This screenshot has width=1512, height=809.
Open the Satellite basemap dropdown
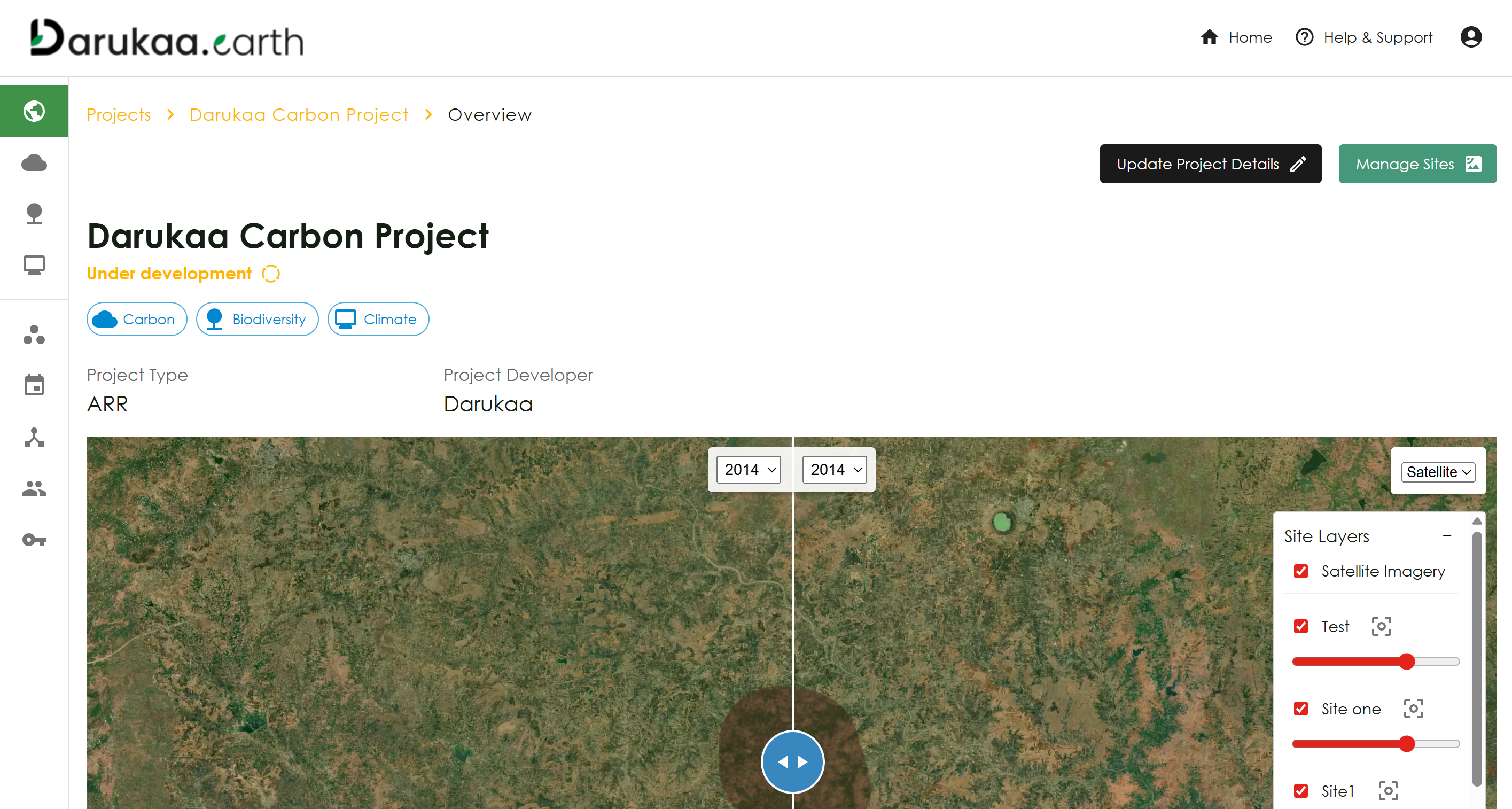[1438, 472]
